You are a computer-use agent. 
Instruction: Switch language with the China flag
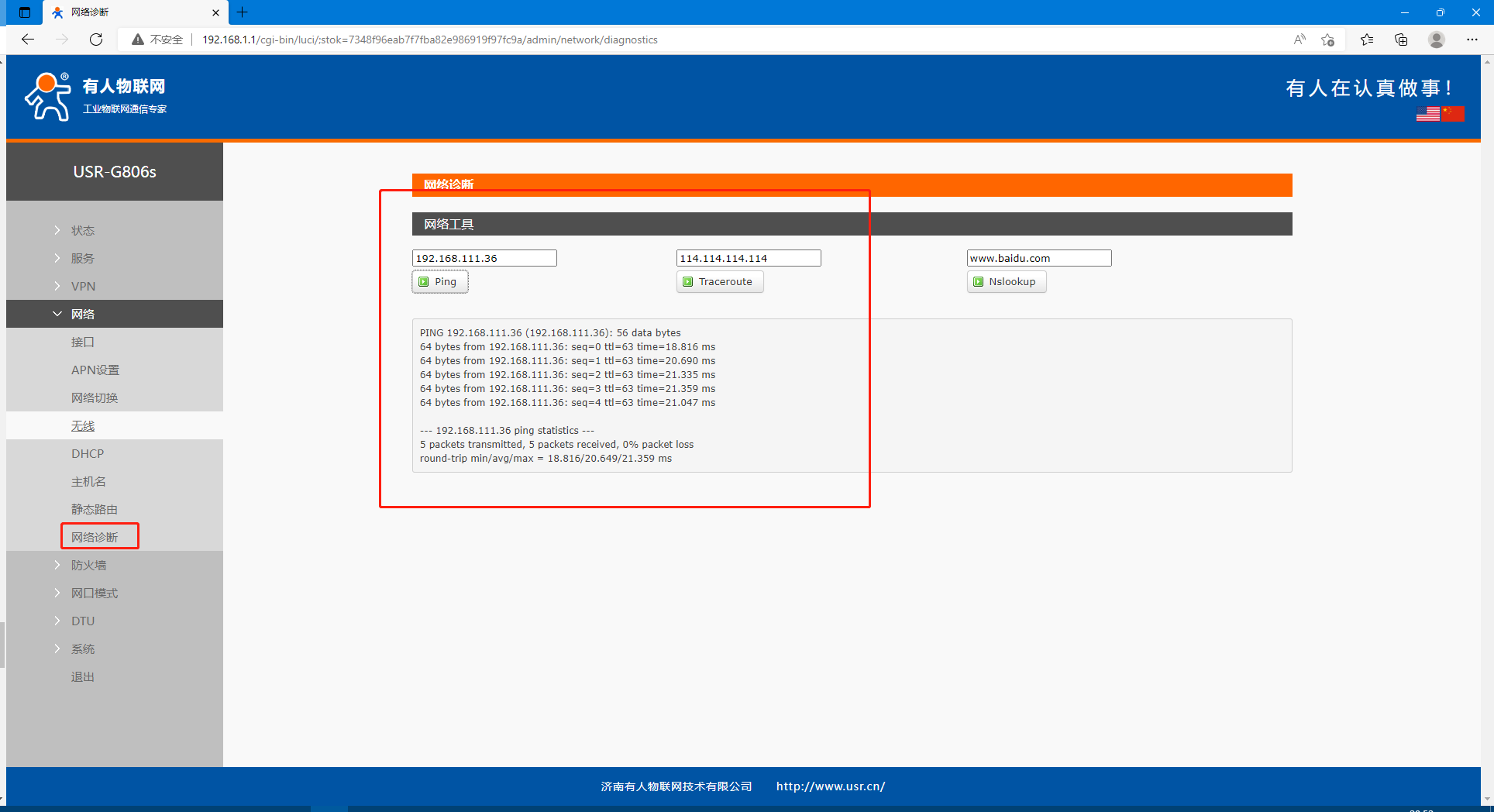1453,114
